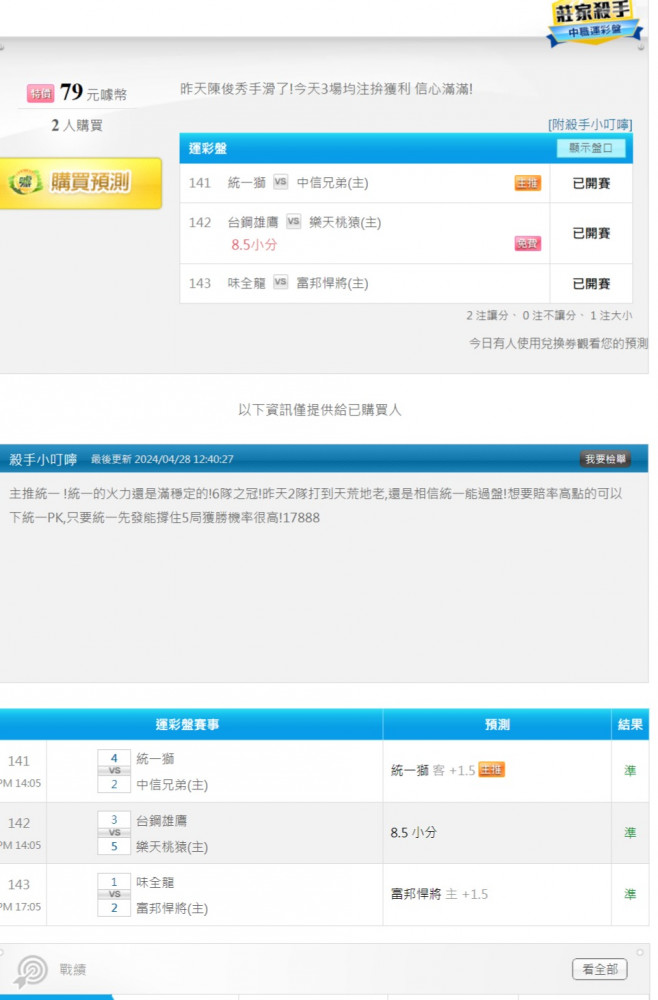Image resolution: width=658 pixels, height=1000 pixels.
Task: Click the 免費 badge in game 142 row
Action: tap(527, 244)
